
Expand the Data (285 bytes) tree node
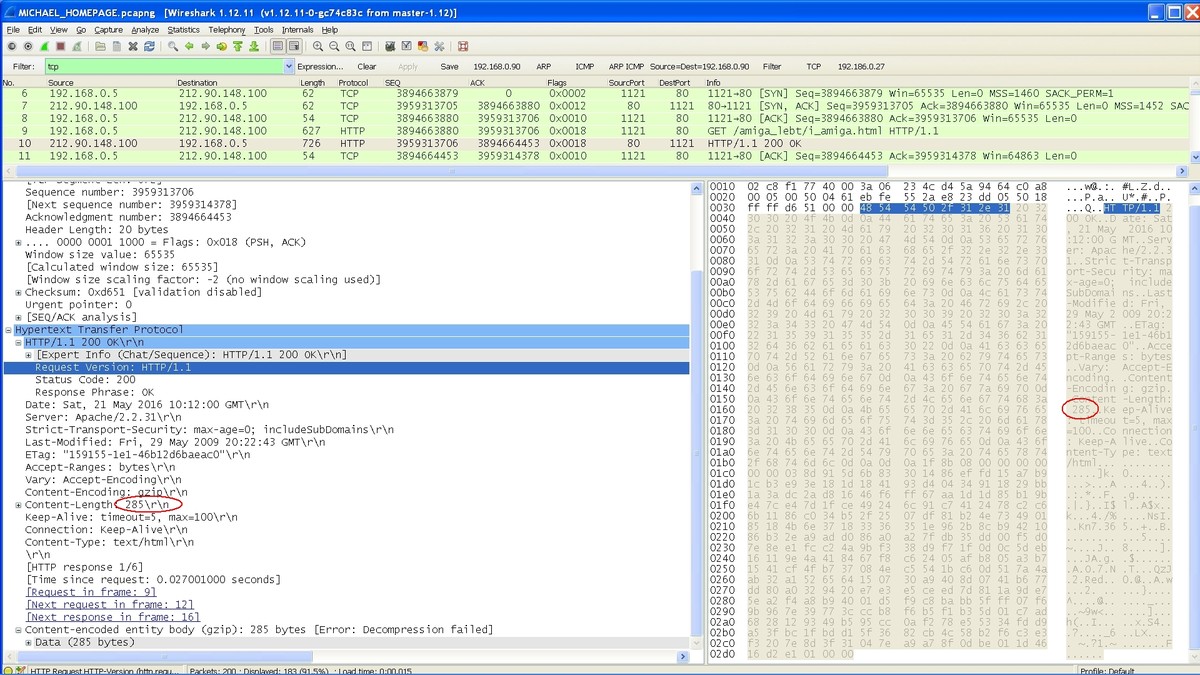point(29,642)
